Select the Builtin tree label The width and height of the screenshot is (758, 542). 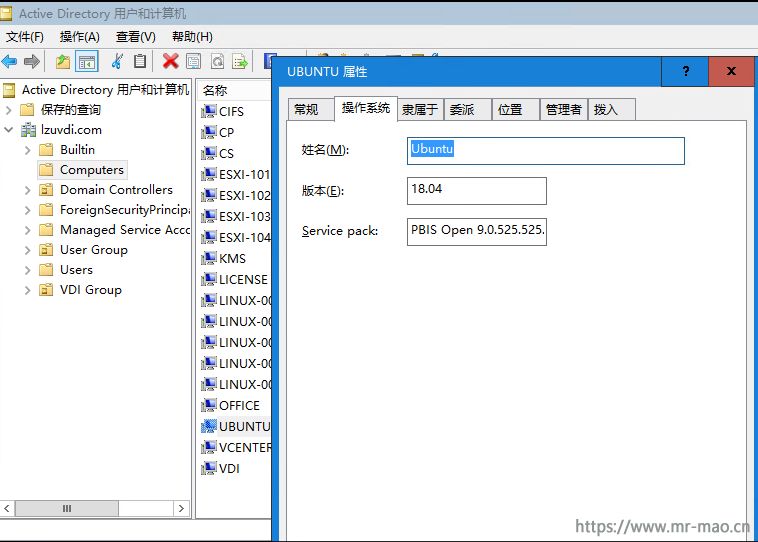pyautogui.click(x=77, y=150)
